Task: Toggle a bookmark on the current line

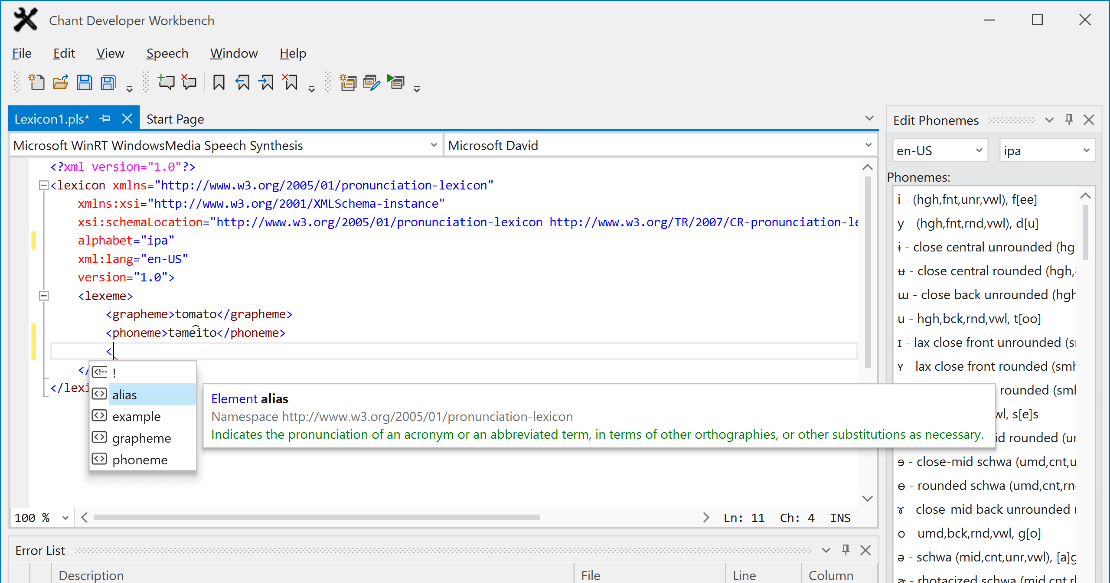Action: [x=219, y=83]
